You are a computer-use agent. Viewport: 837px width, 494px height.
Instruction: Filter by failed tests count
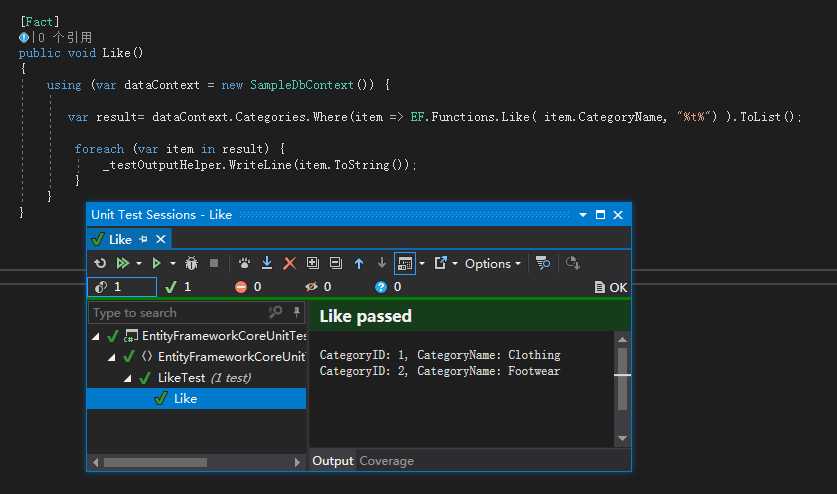248,287
